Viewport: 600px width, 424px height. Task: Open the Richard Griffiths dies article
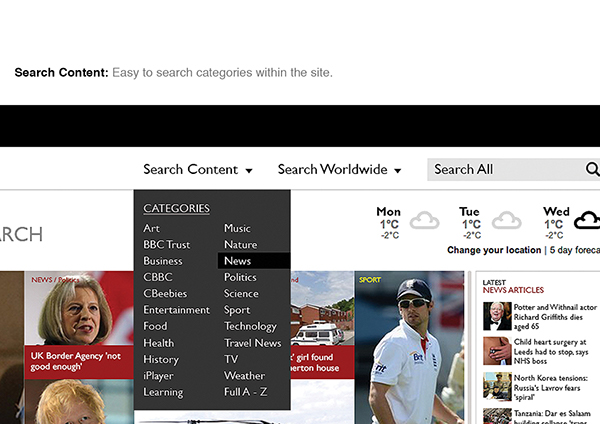(x=555, y=317)
